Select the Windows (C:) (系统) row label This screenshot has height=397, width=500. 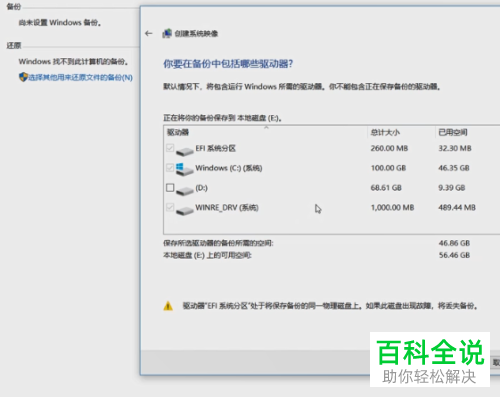229,168
